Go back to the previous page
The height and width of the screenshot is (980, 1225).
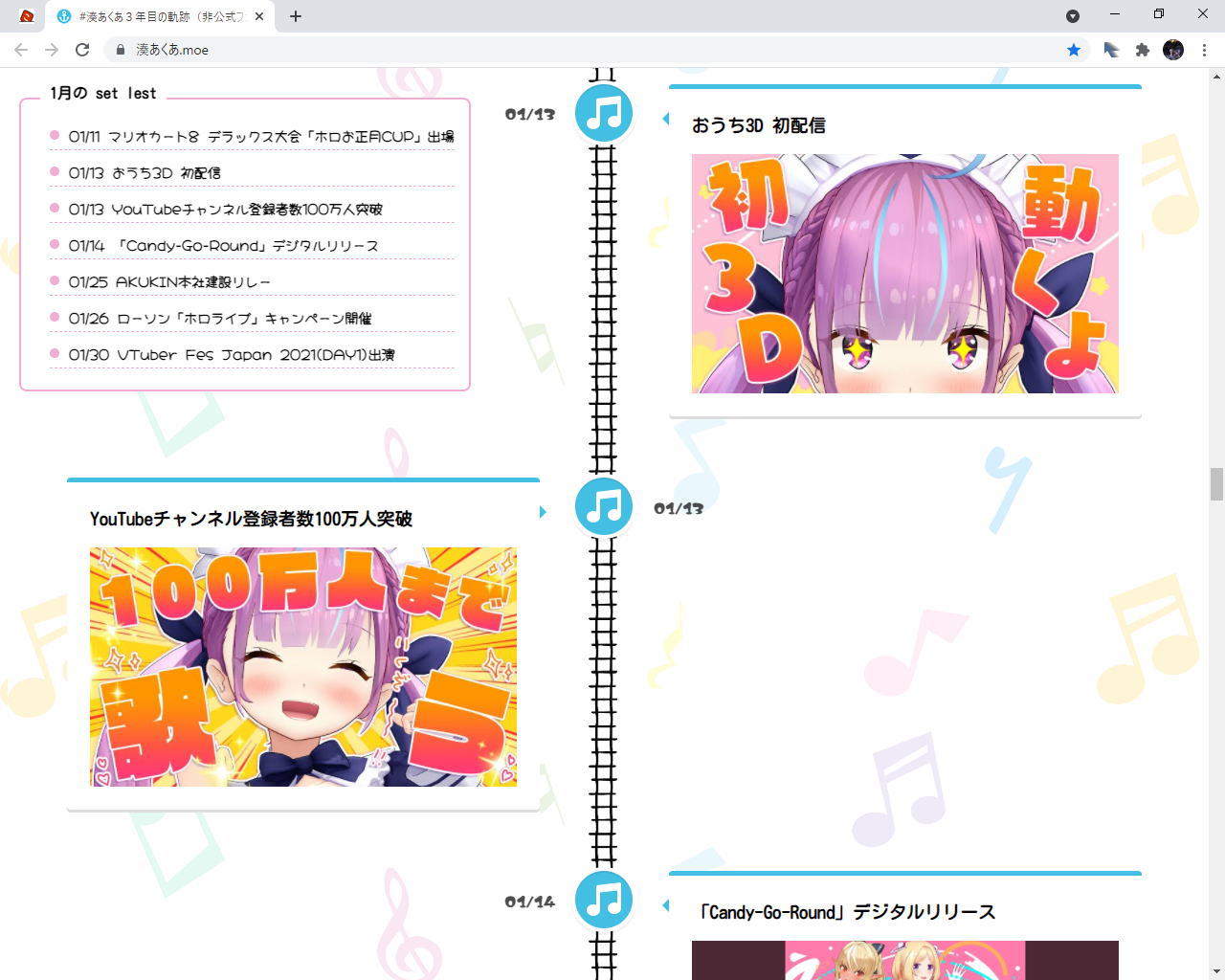coord(21,50)
